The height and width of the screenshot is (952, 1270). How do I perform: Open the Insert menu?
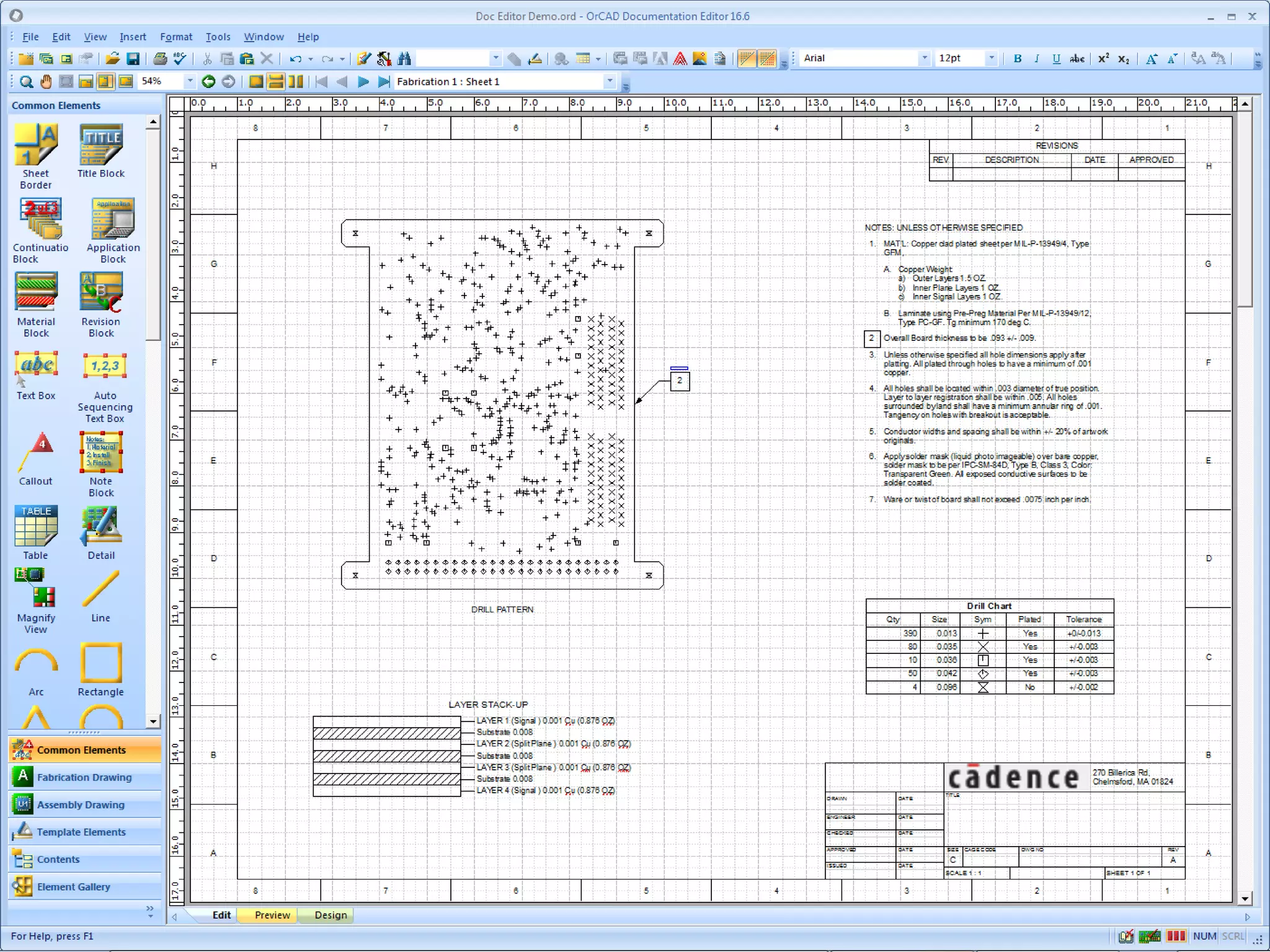[133, 37]
